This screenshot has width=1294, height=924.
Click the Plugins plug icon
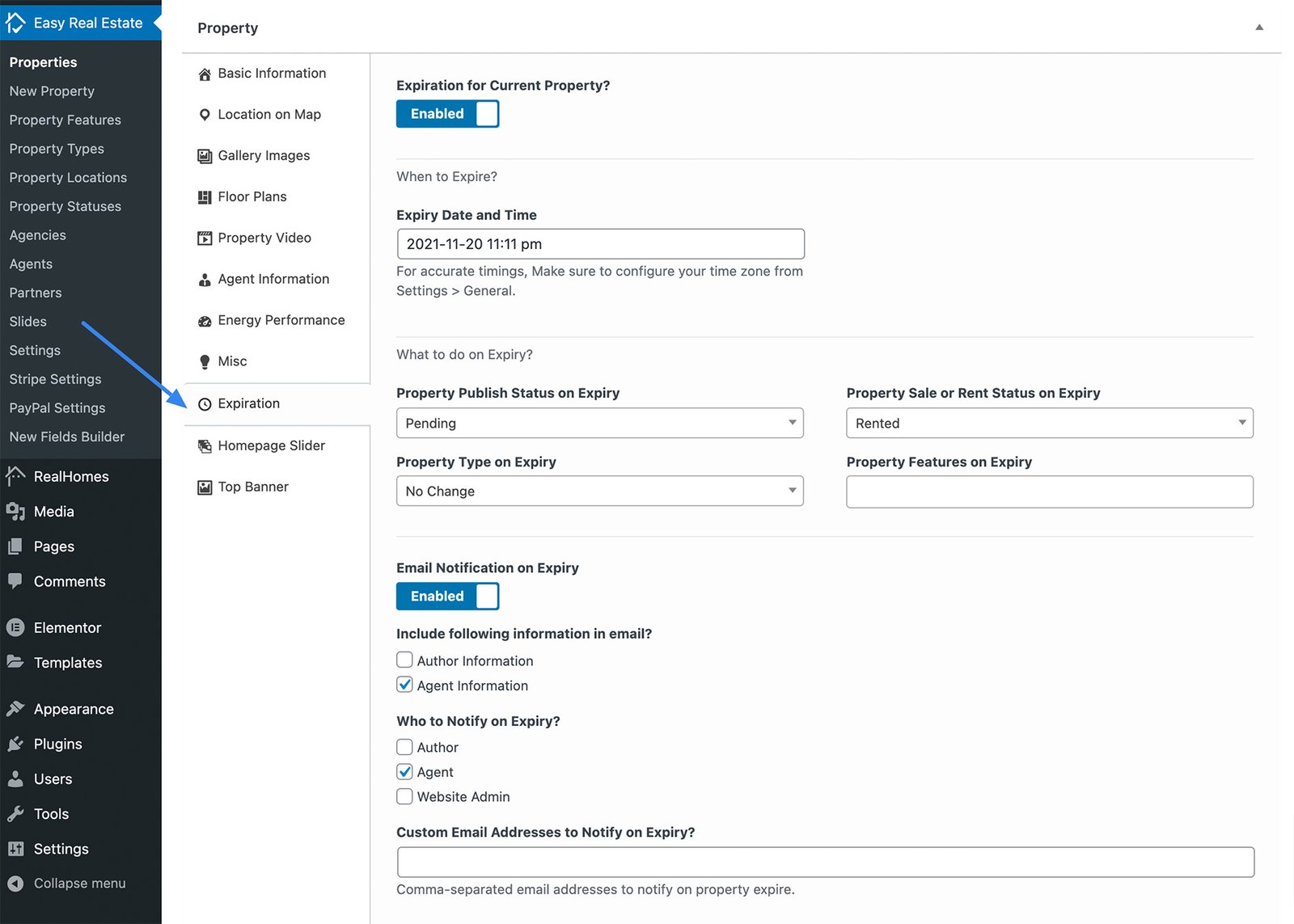15,744
